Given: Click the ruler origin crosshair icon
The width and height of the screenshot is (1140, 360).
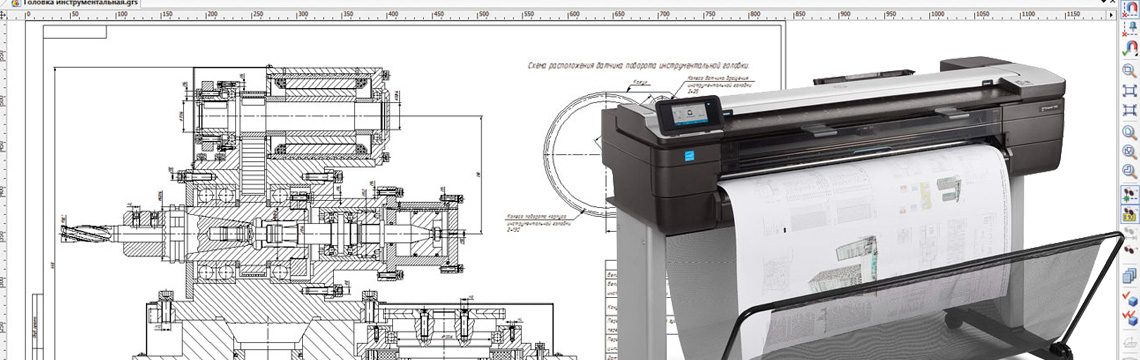Looking at the screenshot, I should tap(3, 14).
